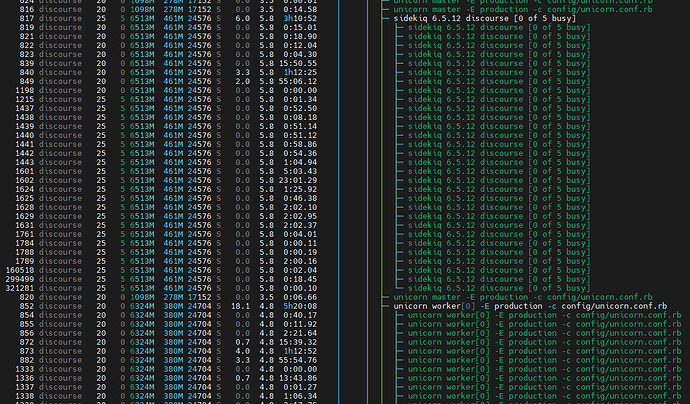Click PID 822 discourse process
Viewport: 690px width, 404px height.
tap(27, 45)
